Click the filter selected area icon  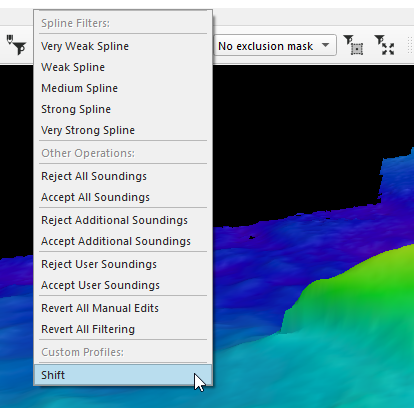353,45
